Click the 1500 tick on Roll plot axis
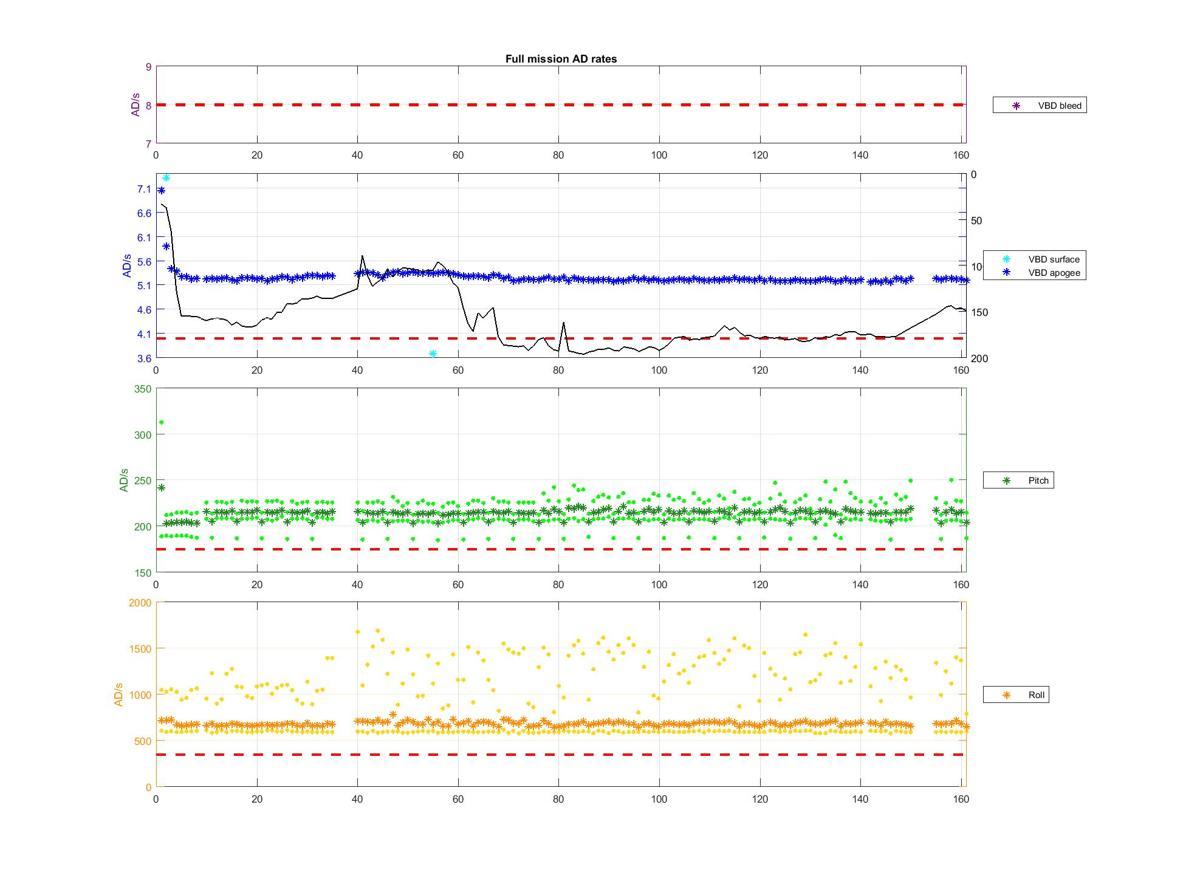Image resolution: width=1200 pixels, height=885 pixels. (140, 648)
